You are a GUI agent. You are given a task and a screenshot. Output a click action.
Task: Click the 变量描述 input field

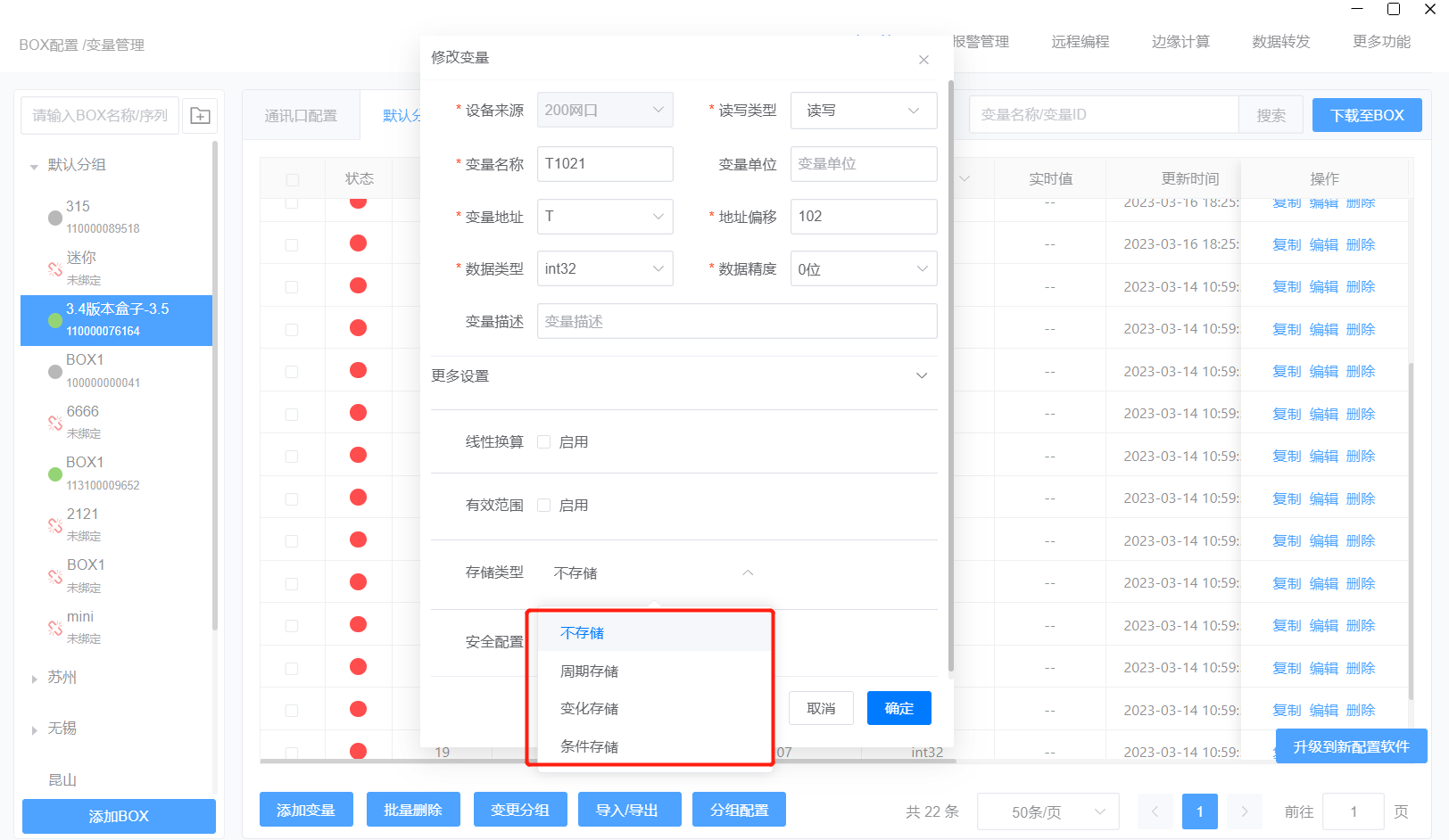(x=737, y=321)
